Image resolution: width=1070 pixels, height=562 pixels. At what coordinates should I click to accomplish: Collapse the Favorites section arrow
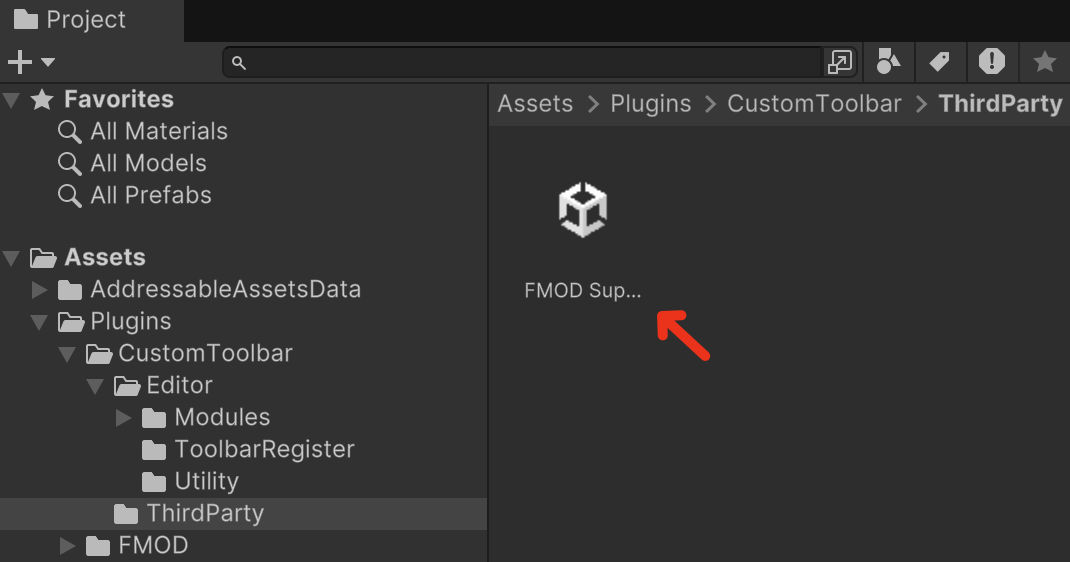point(12,100)
